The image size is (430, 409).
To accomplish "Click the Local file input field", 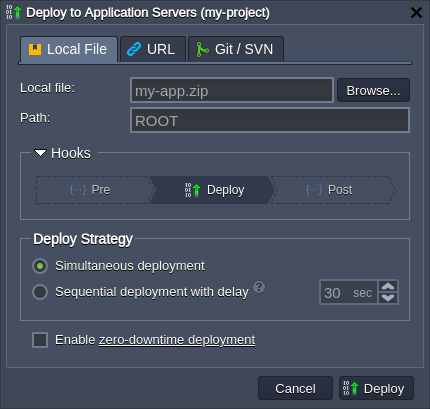I will click(x=232, y=90).
